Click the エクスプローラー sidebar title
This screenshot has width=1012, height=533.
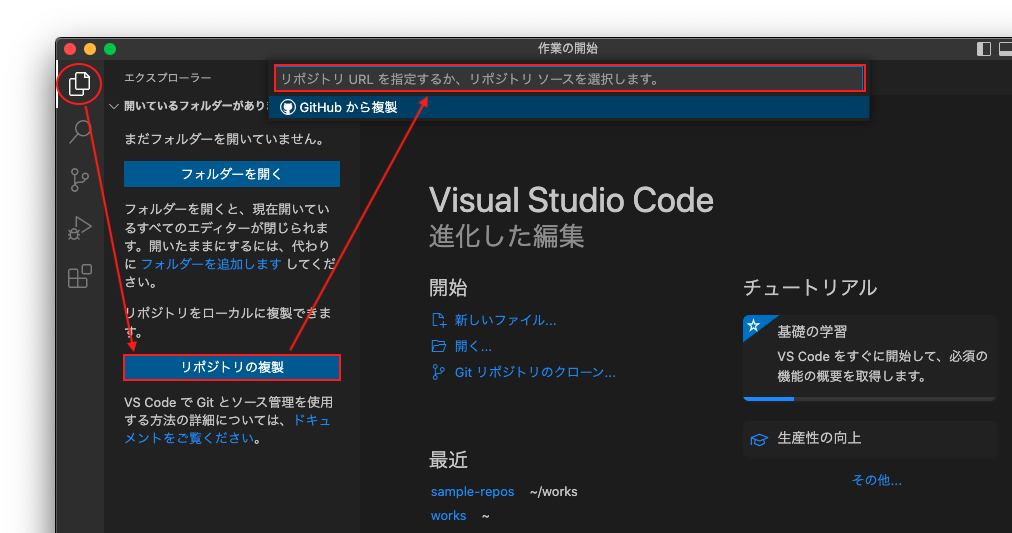click(x=168, y=77)
